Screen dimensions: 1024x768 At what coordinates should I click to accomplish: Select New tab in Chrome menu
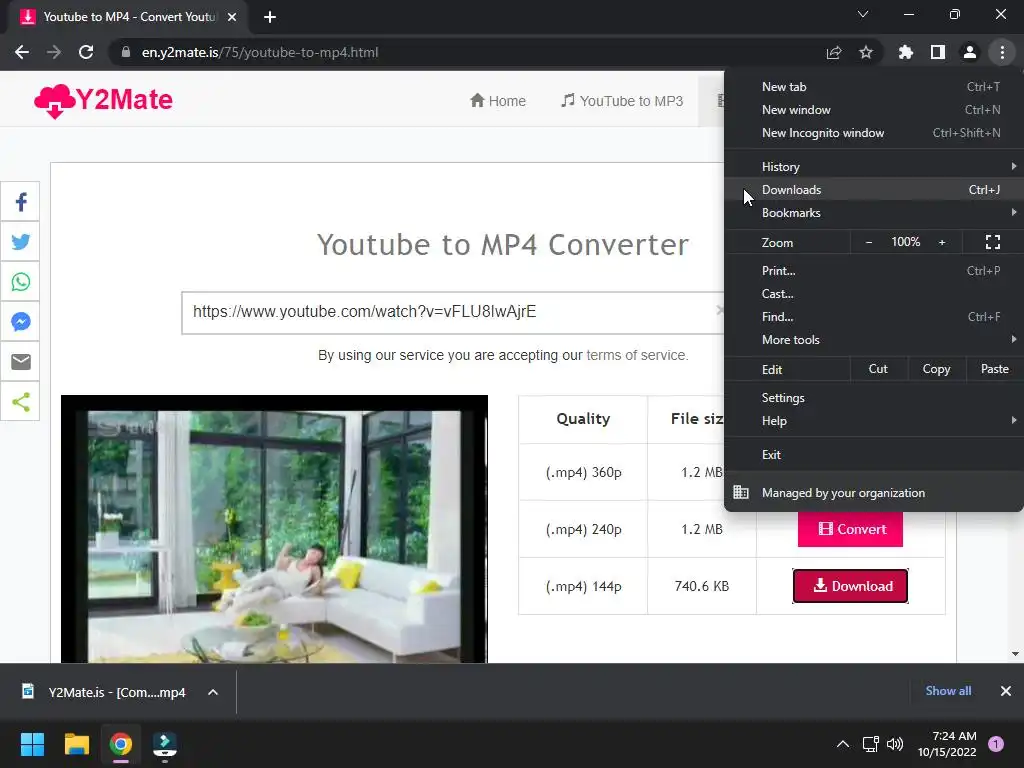[x=874, y=87]
